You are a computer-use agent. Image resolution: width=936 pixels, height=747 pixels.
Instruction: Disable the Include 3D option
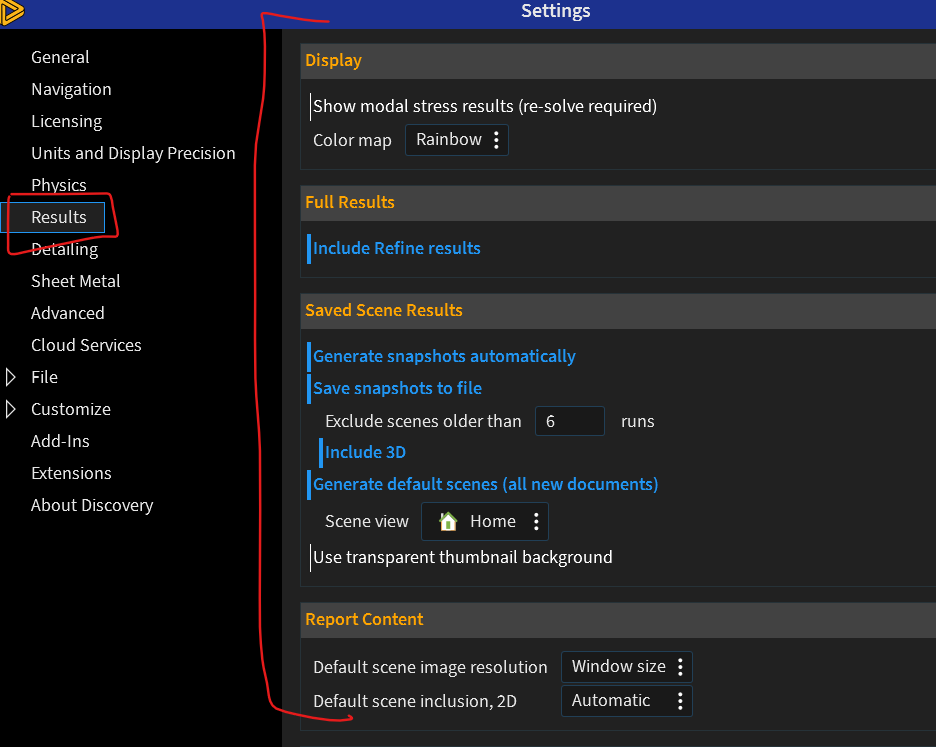(365, 452)
